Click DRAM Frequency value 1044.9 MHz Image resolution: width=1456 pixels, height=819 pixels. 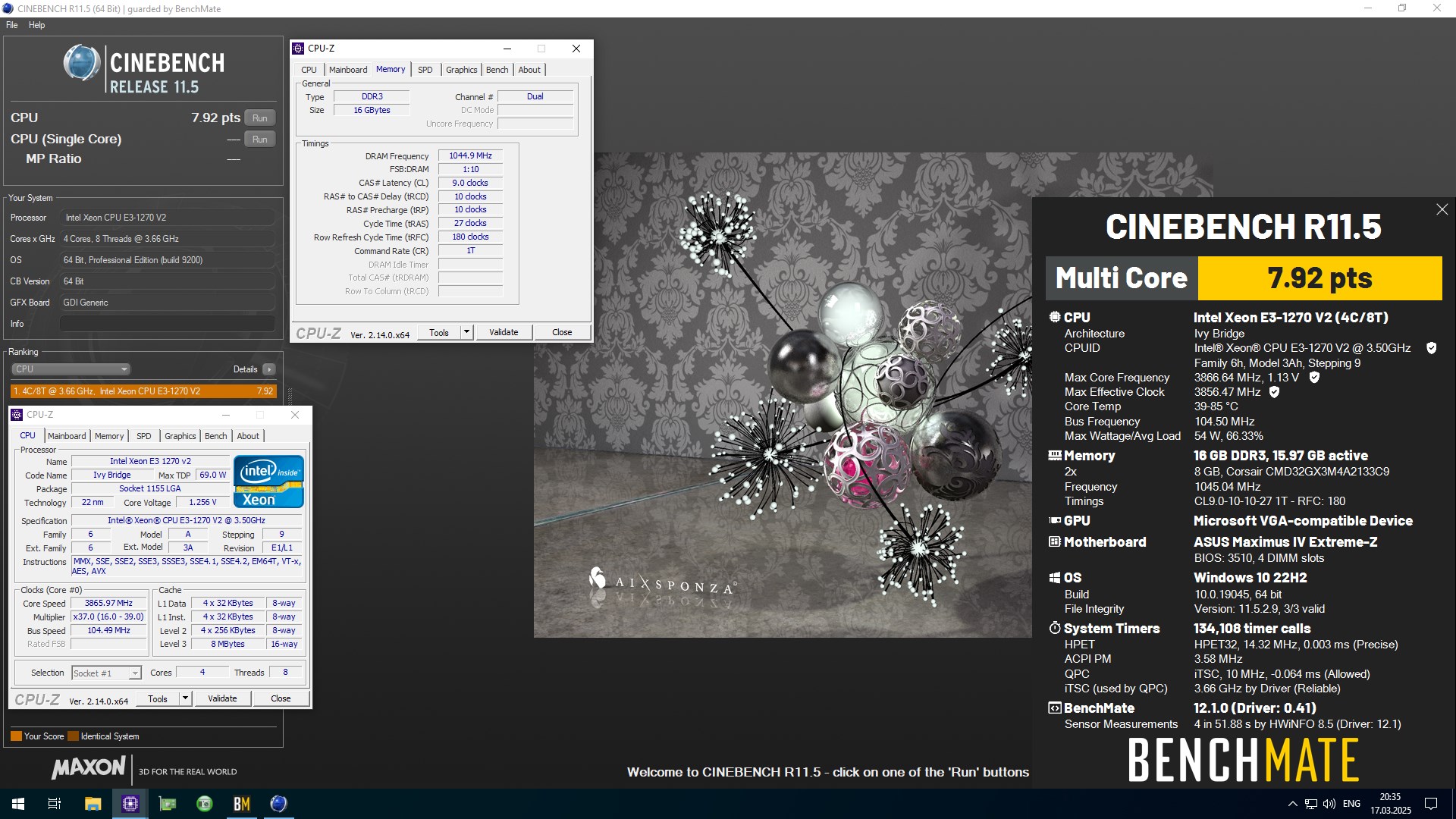pos(470,155)
